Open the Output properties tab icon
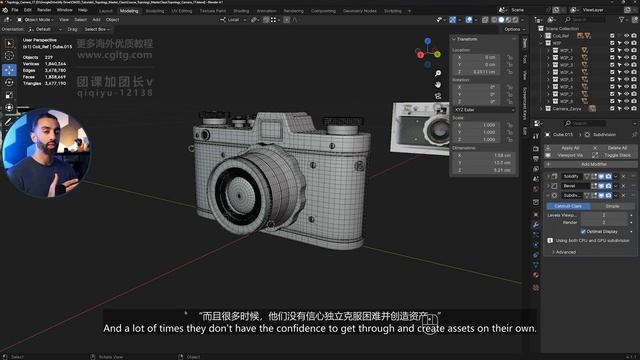 click(x=536, y=159)
